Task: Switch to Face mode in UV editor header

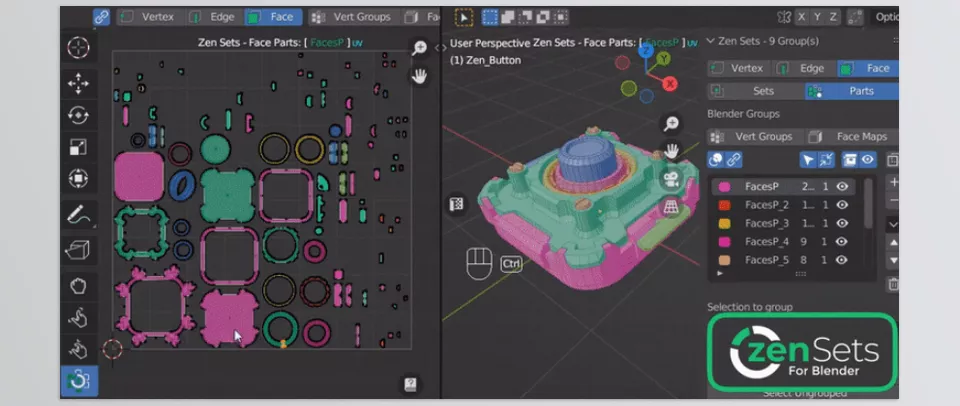Action: (x=273, y=17)
